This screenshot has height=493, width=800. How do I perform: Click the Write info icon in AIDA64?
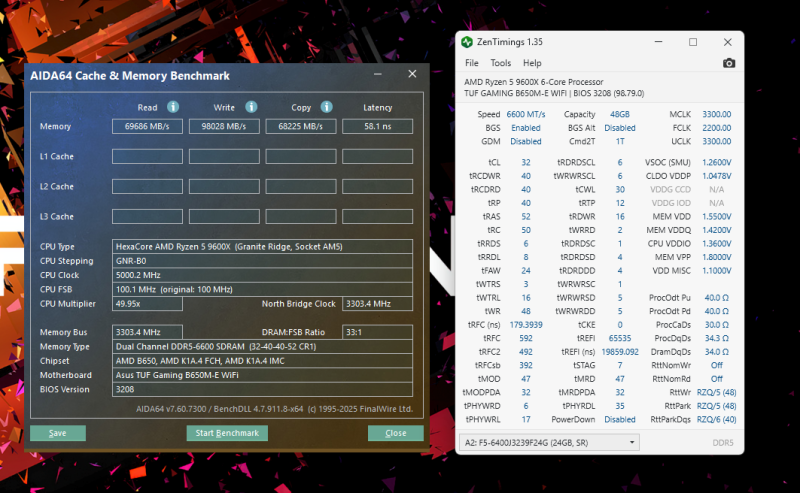(x=251, y=107)
